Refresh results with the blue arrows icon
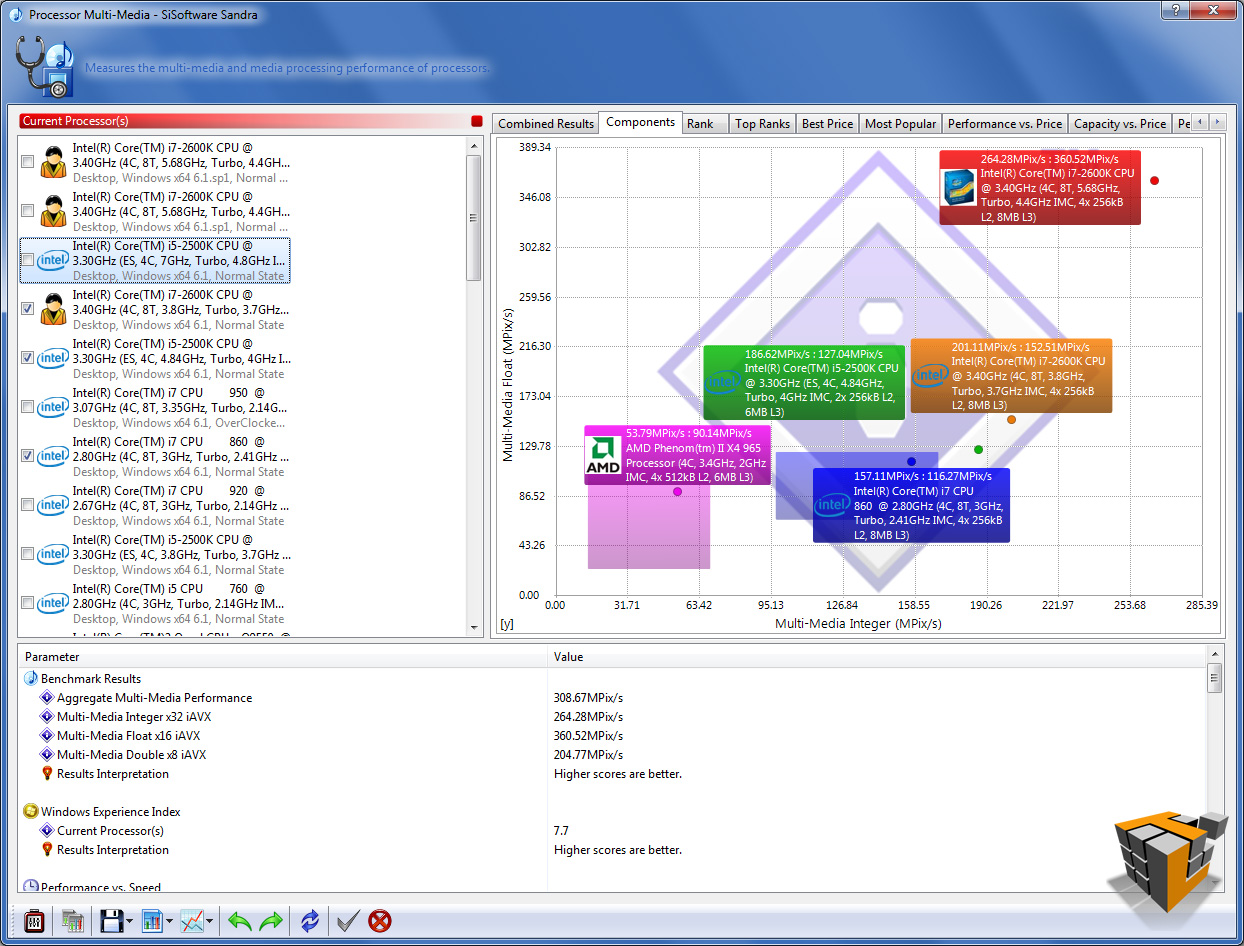The width and height of the screenshot is (1244, 946). click(310, 921)
